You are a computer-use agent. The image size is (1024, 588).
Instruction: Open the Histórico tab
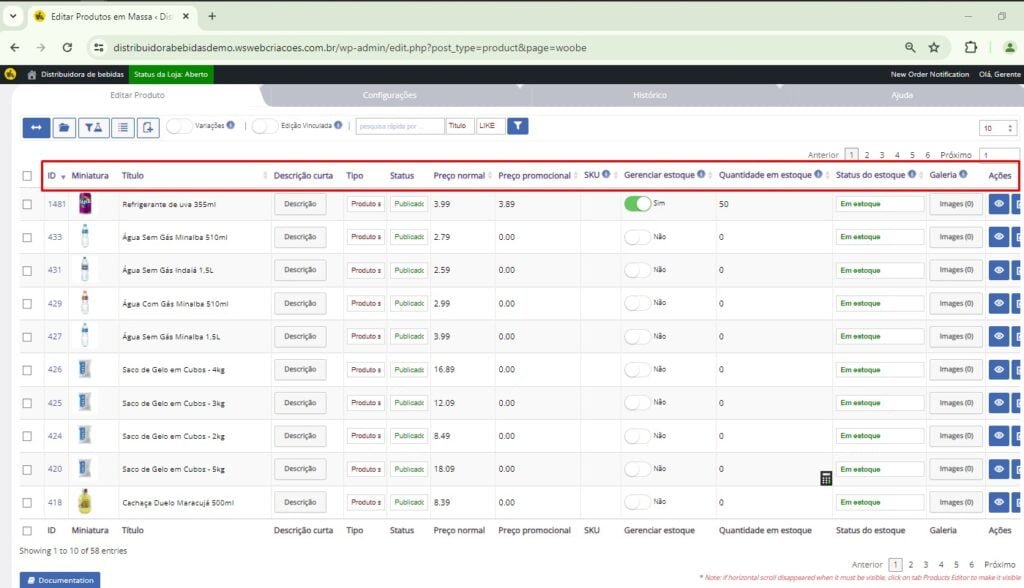point(650,96)
